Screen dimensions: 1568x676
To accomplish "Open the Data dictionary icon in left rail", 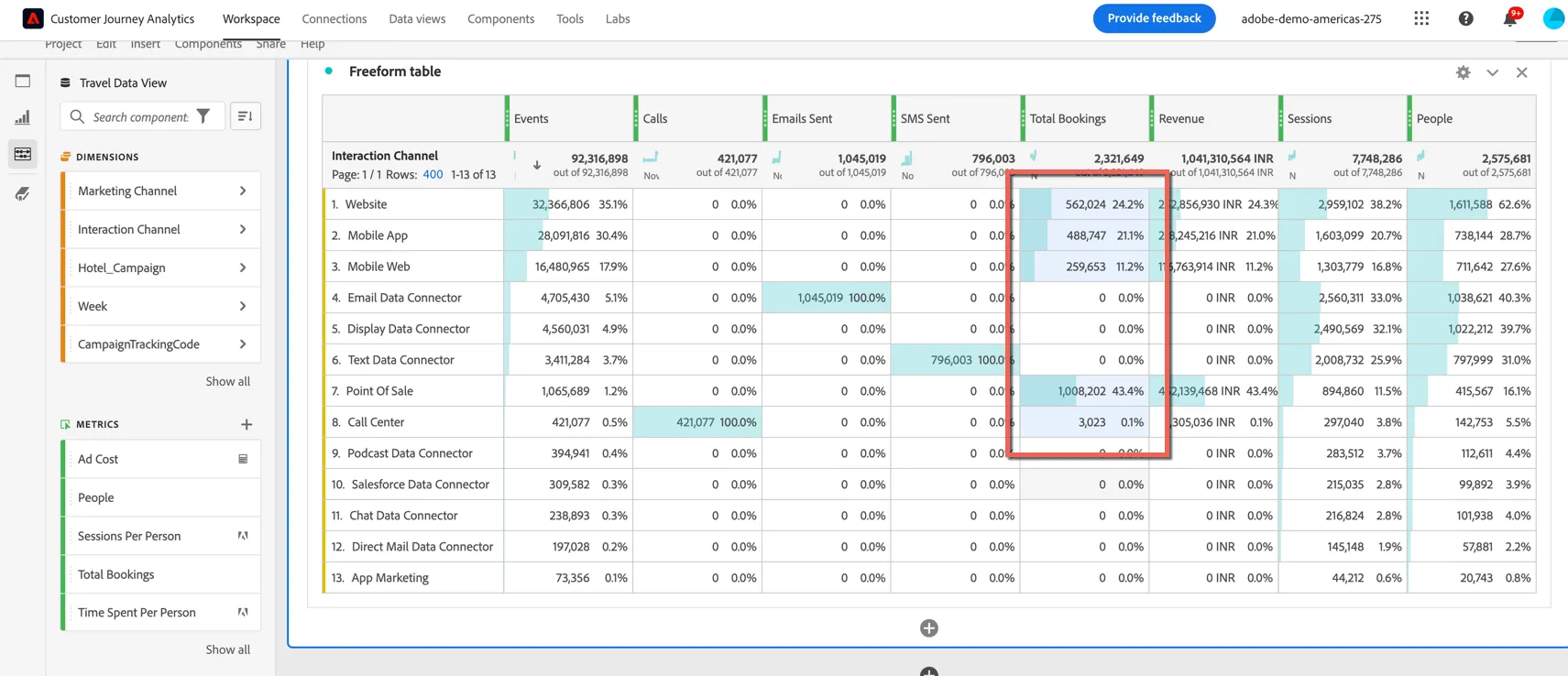I will tap(23, 193).
